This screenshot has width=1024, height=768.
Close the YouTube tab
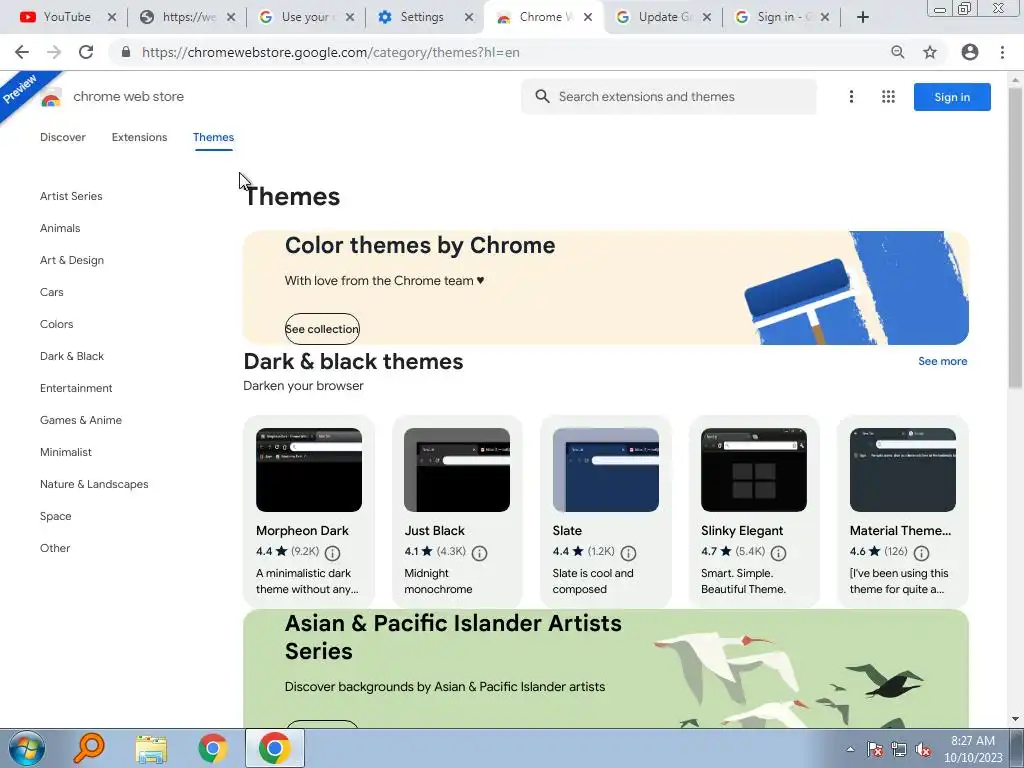tap(112, 17)
